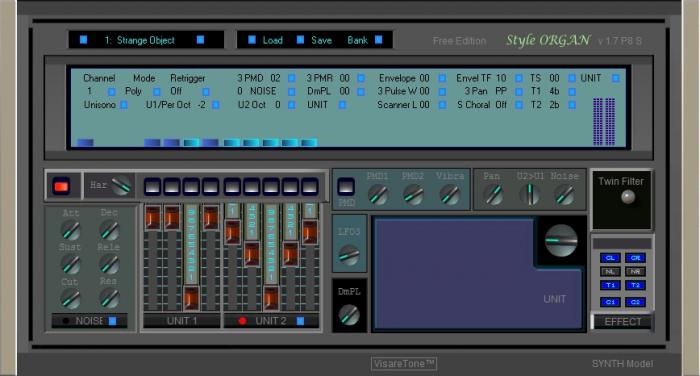Screen dimensions: 700x376
Task: Change the Envelope 00 square
Action: click(x=442, y=79)
